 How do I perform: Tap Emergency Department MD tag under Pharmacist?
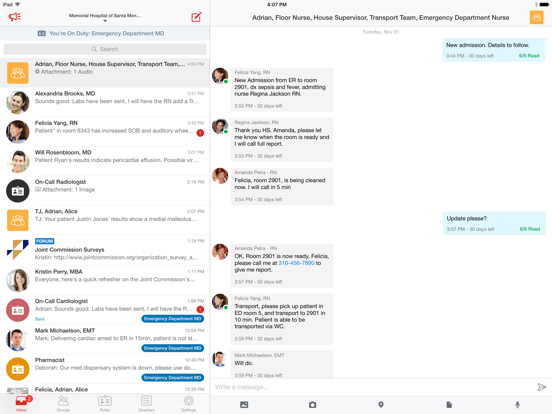click(x=172, y=378)
